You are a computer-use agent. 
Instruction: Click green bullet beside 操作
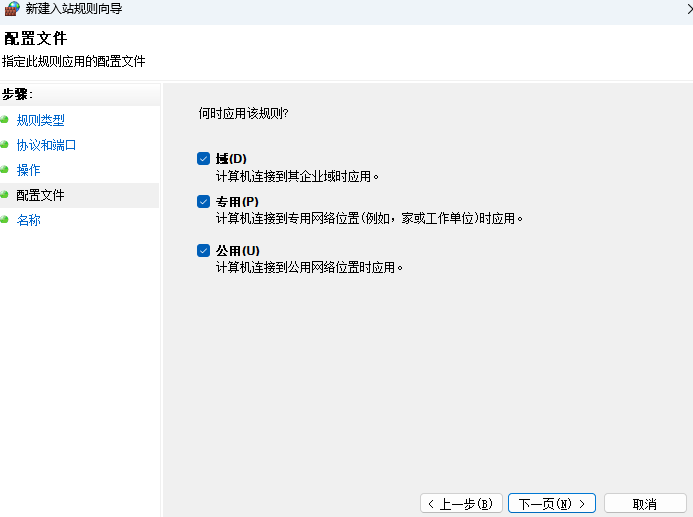[x=4, y=169]
